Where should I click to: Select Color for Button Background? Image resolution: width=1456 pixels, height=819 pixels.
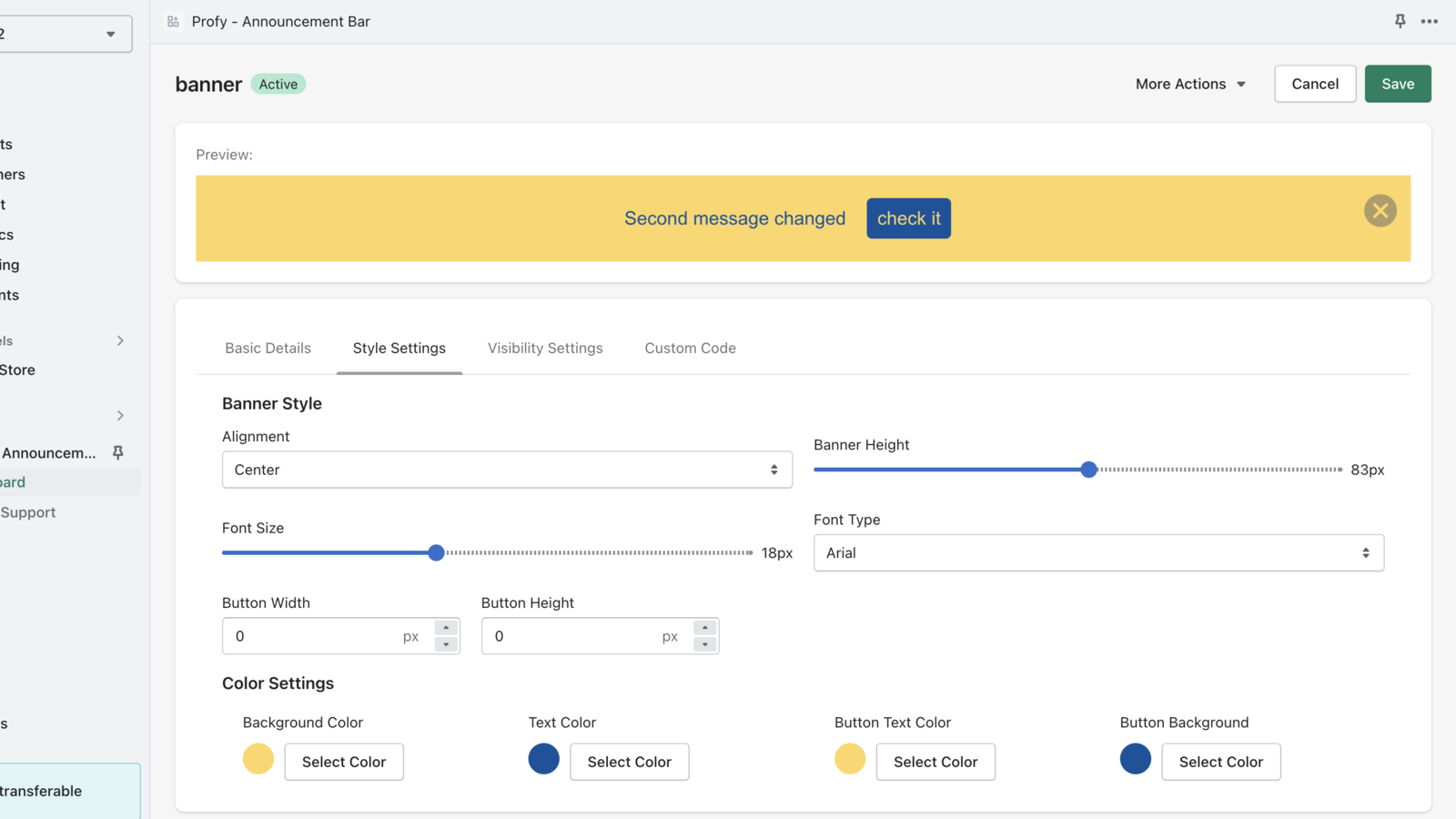coord(1221,762)
